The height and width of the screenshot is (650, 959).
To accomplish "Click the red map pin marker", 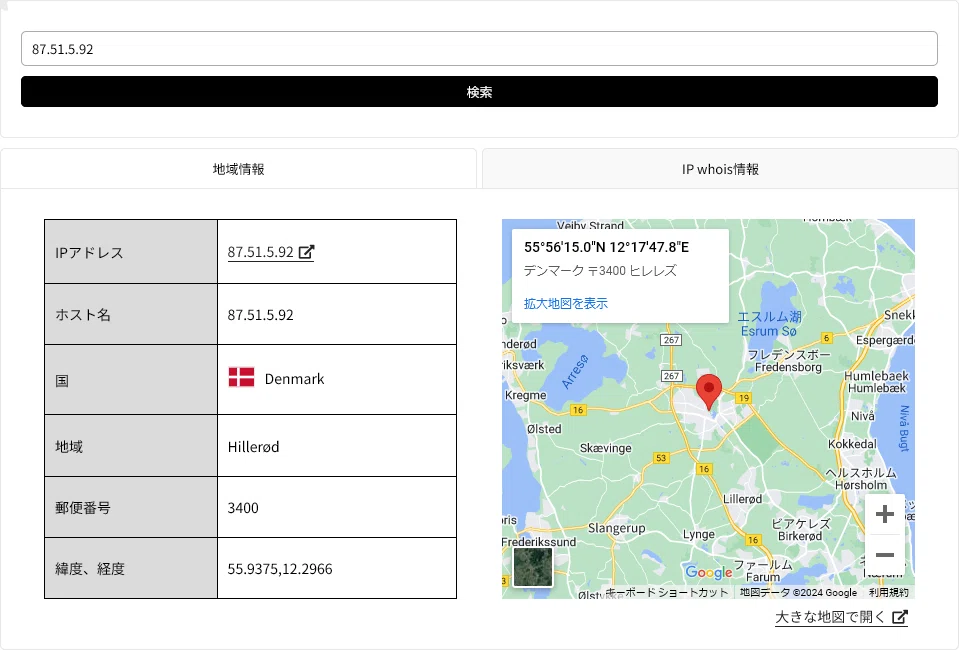I will (709, 392).
